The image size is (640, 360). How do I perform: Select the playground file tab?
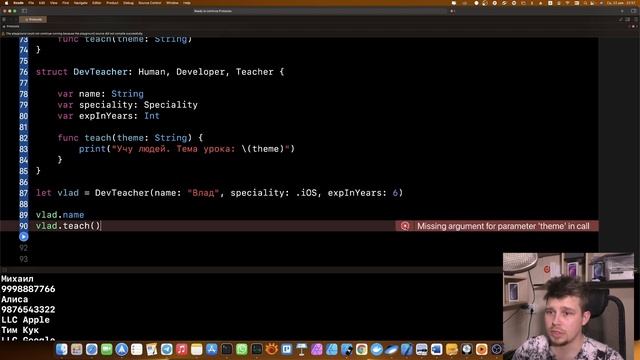coord(33,19)
